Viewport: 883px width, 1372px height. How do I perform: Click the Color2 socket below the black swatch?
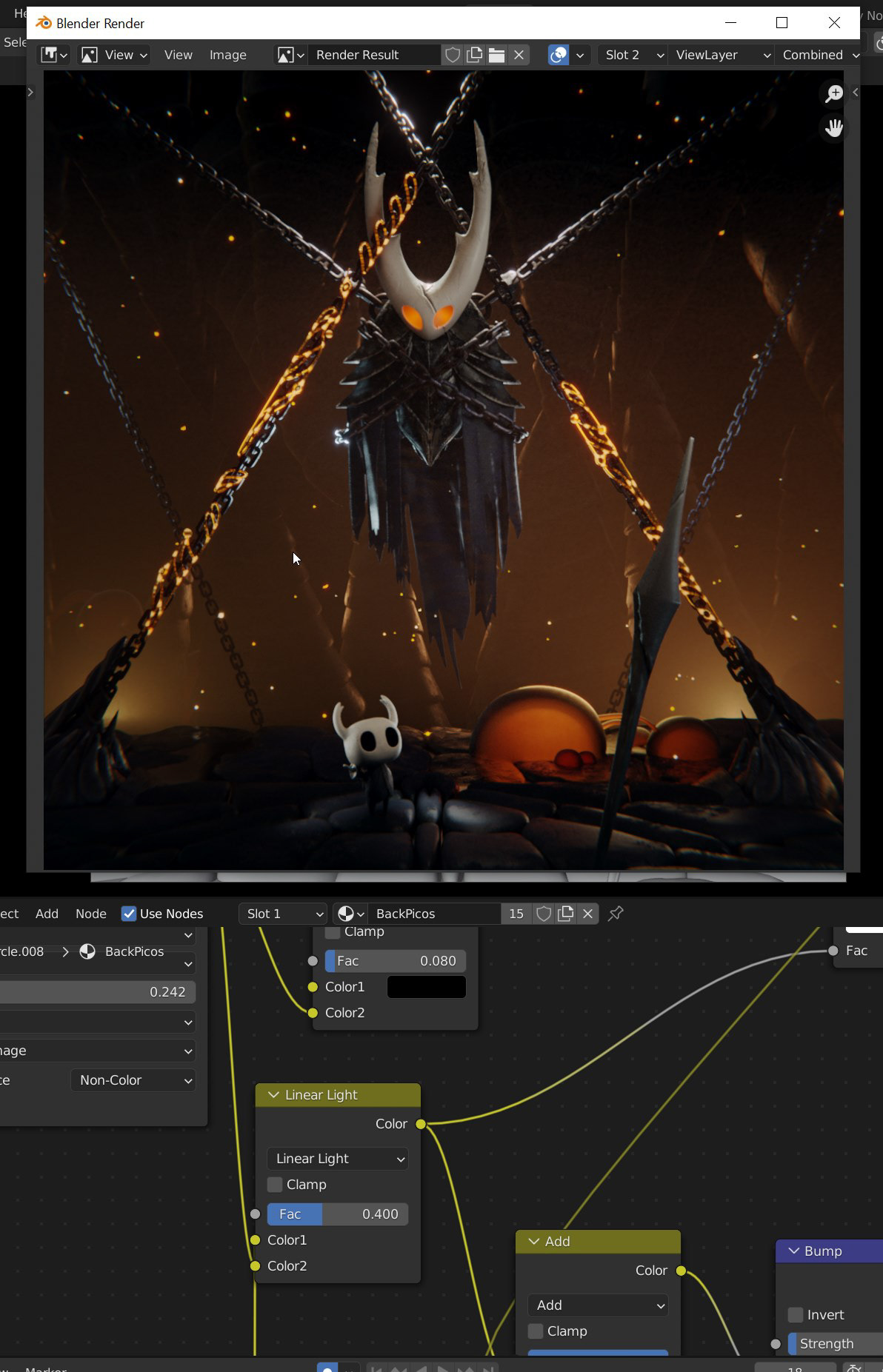(x=313, y=1013)
